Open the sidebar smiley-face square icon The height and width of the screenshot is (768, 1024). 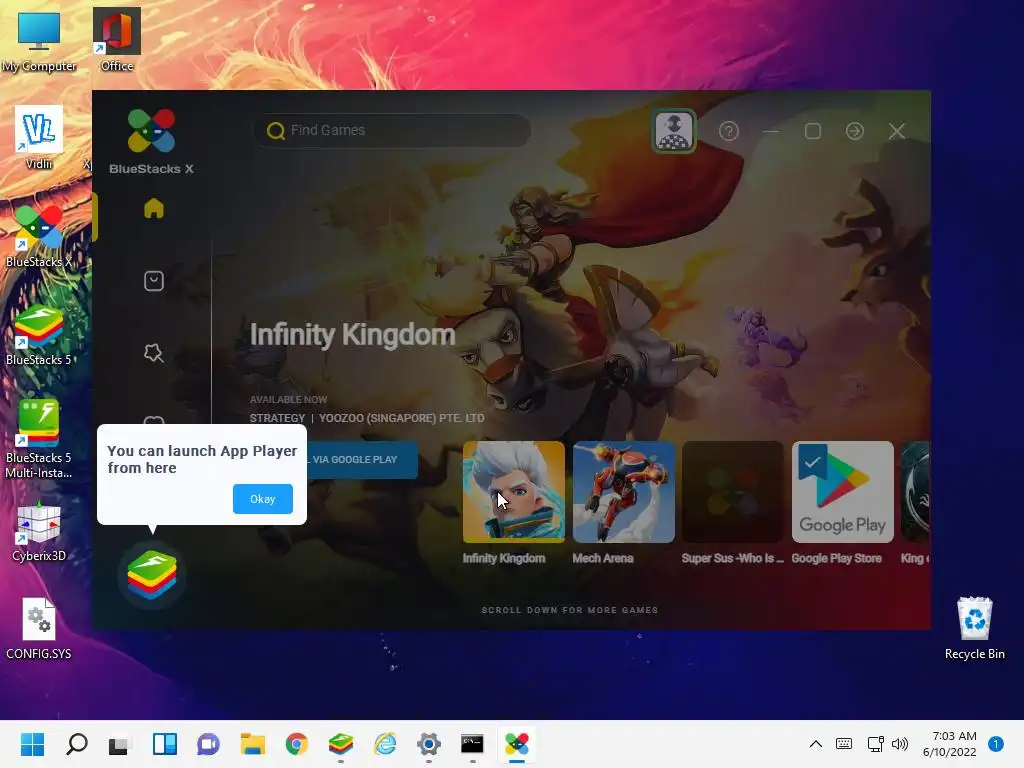(x=153, y=281)
